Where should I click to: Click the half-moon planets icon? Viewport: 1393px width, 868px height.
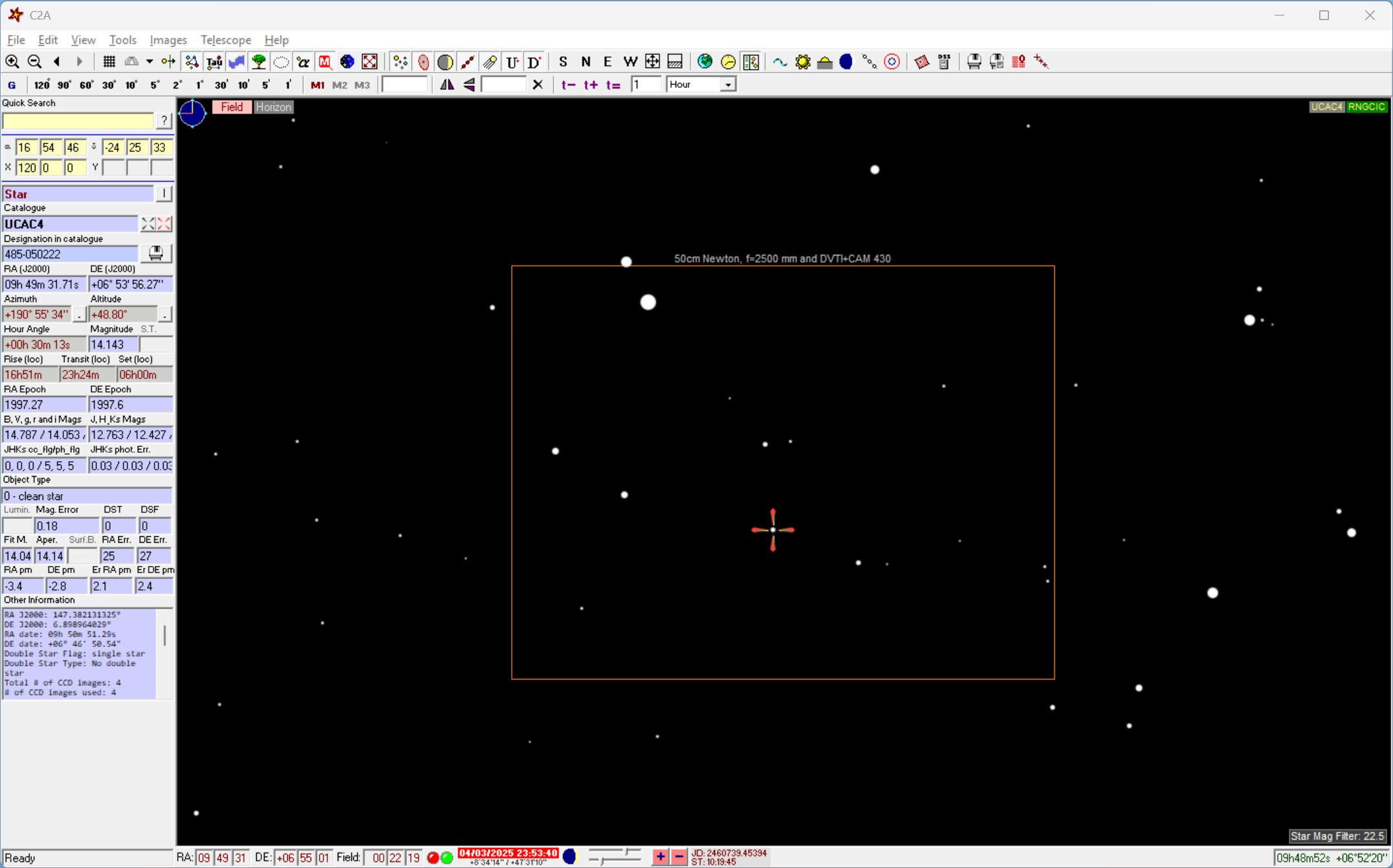tap(445, 61)
